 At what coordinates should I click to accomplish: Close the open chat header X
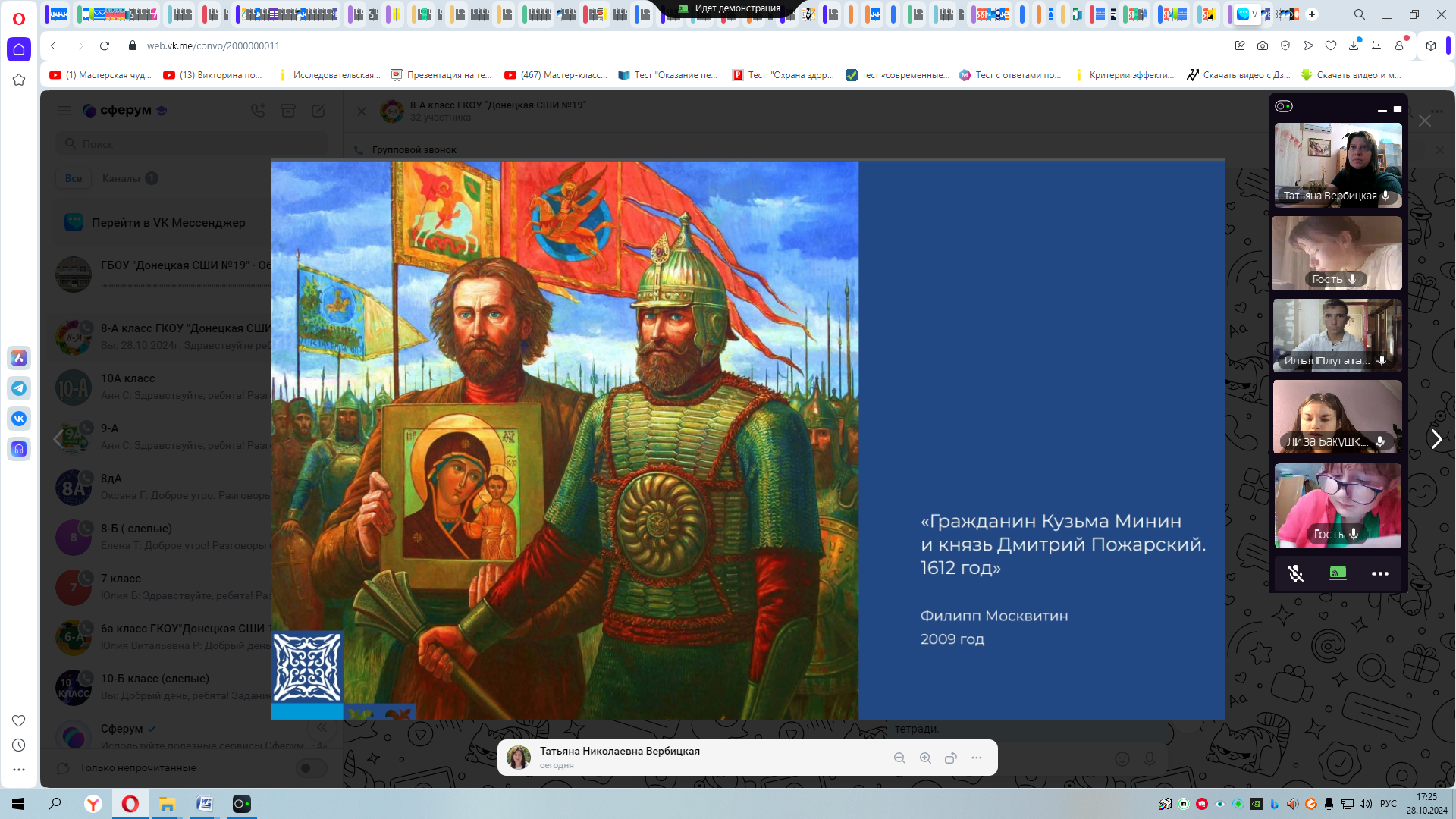point(362,111)
